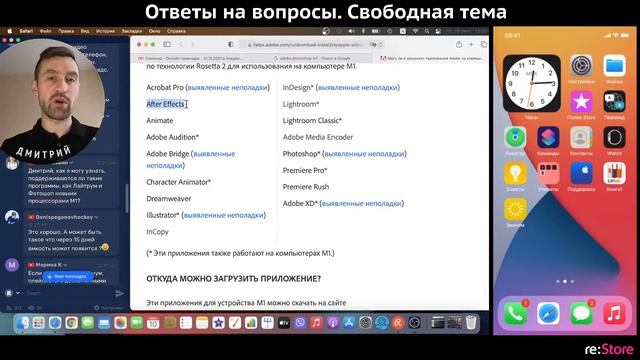Image resolution: width=640 pixels, height=360 pixels.
Task: Click the Safari share icon
Action: (x=459, y=44)
